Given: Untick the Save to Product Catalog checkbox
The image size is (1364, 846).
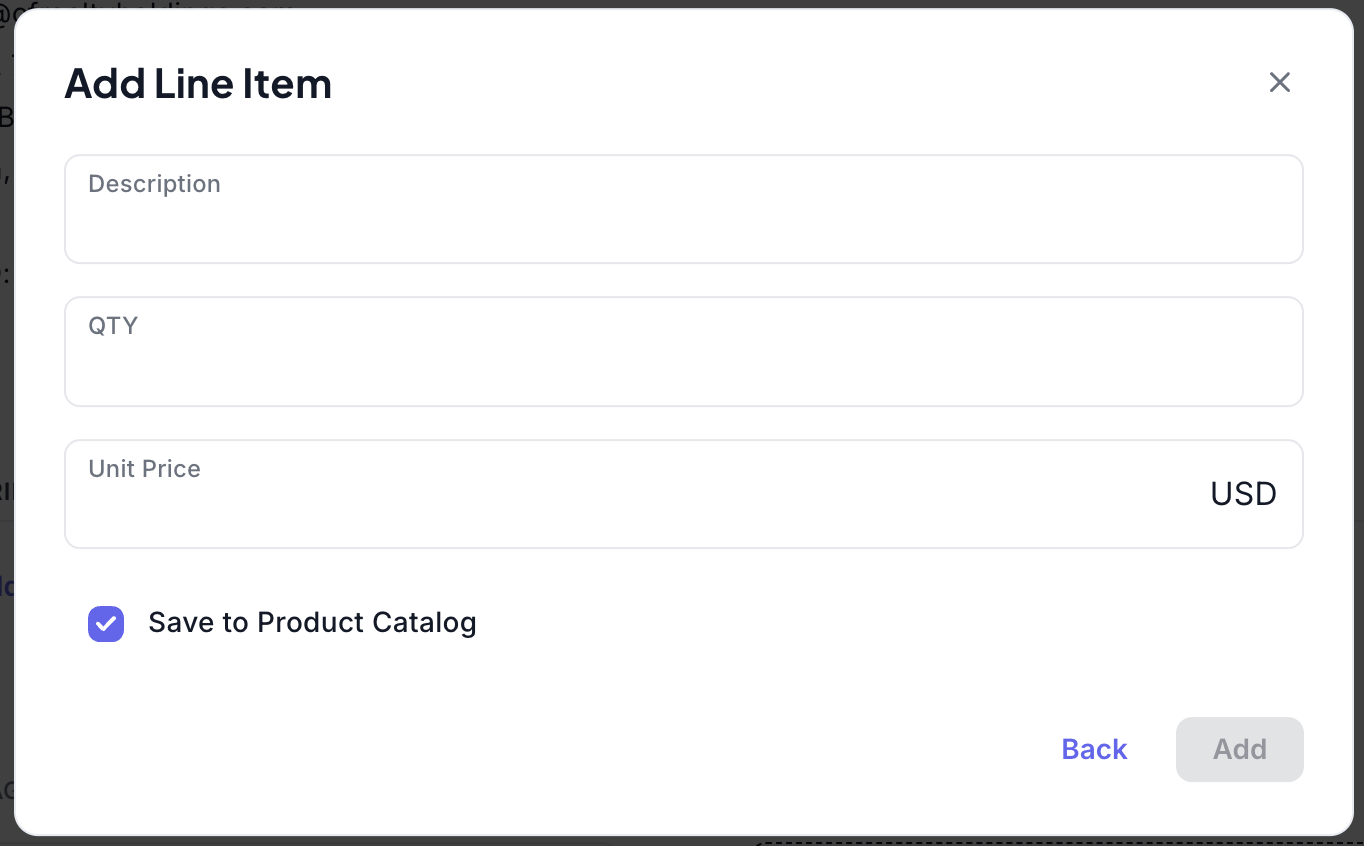Looking at the screenshot, I should point(106,624).
